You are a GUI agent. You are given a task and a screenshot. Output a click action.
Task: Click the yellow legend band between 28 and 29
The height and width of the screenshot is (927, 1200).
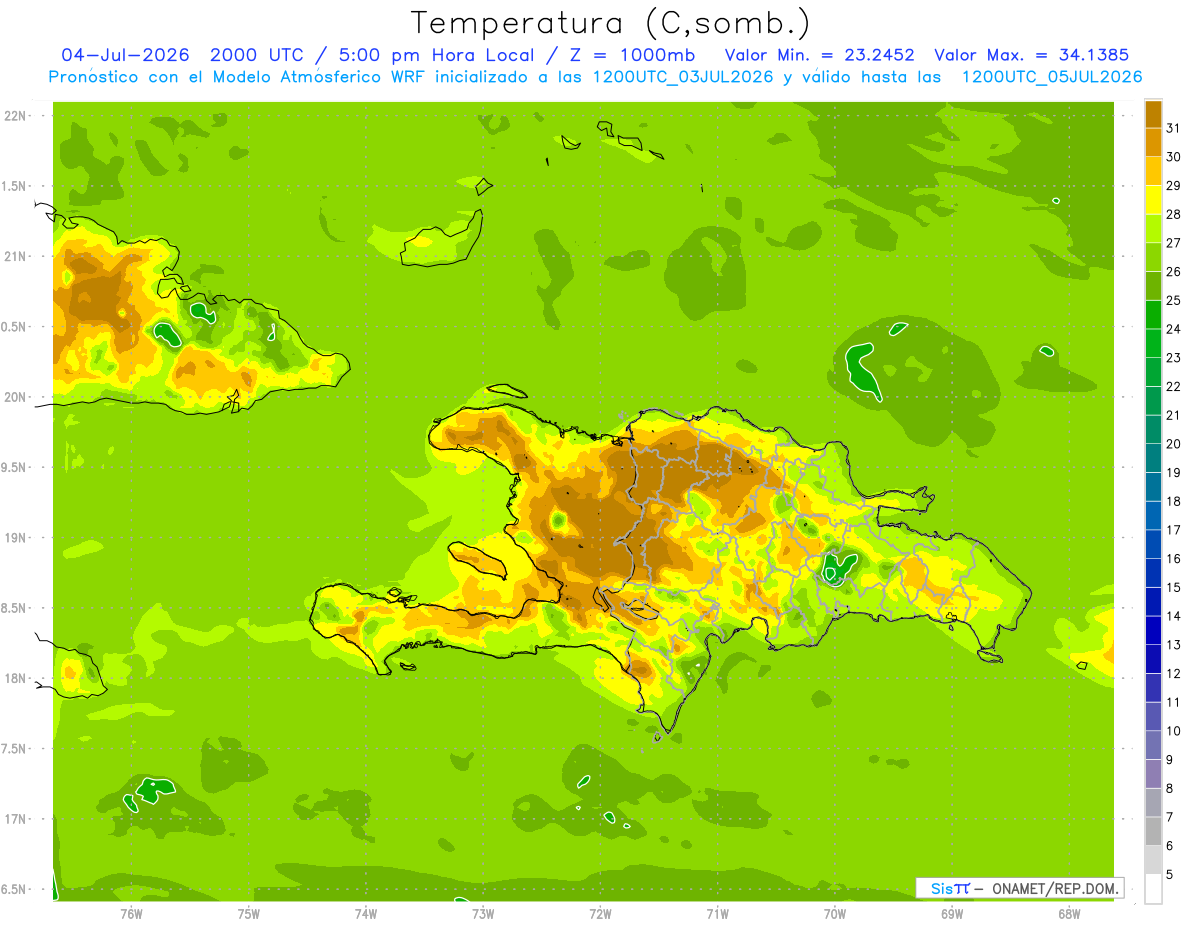(x=1153, y=200)
